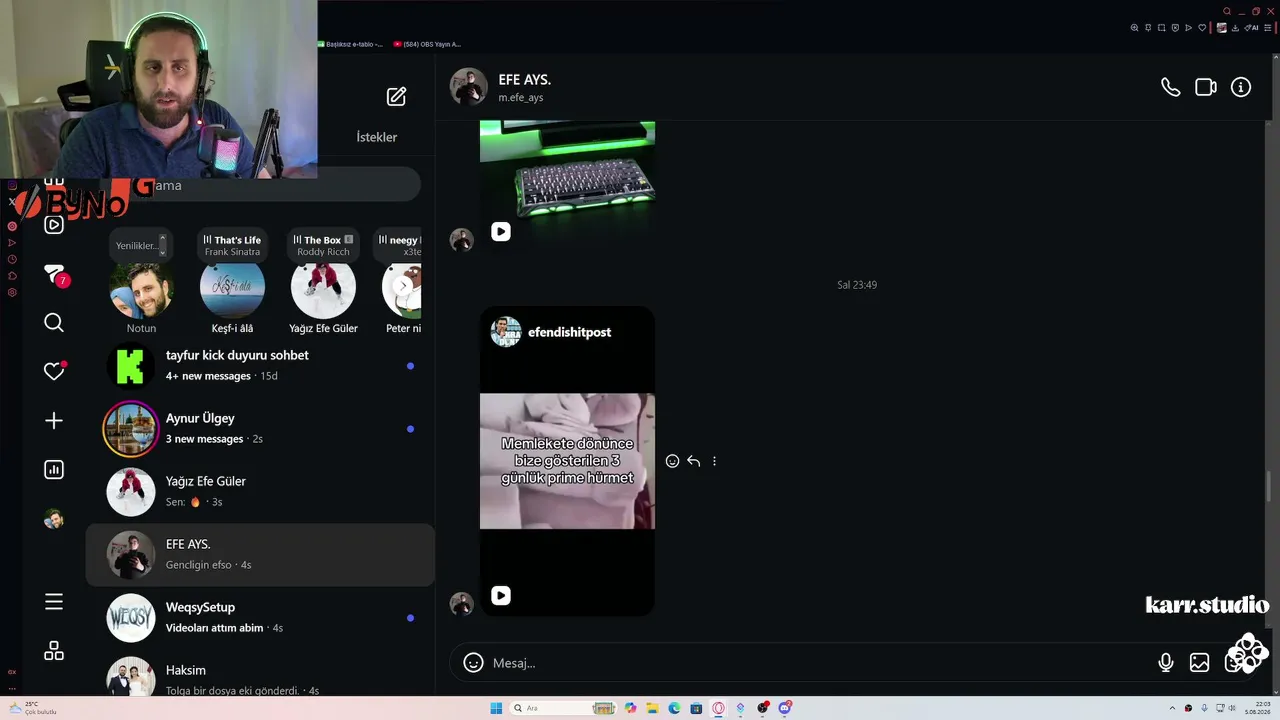Open Reels from Instagram sidebar
Image resolution: width=1280 pixels, height=720 pixels.
tap(54, 224)
